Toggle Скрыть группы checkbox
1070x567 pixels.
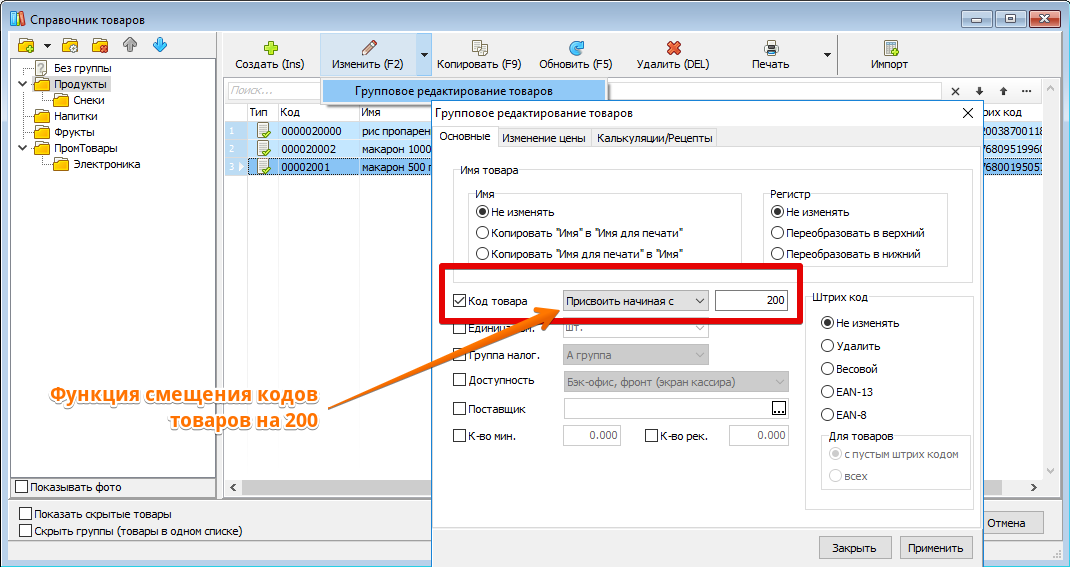(x=26, y=530)
